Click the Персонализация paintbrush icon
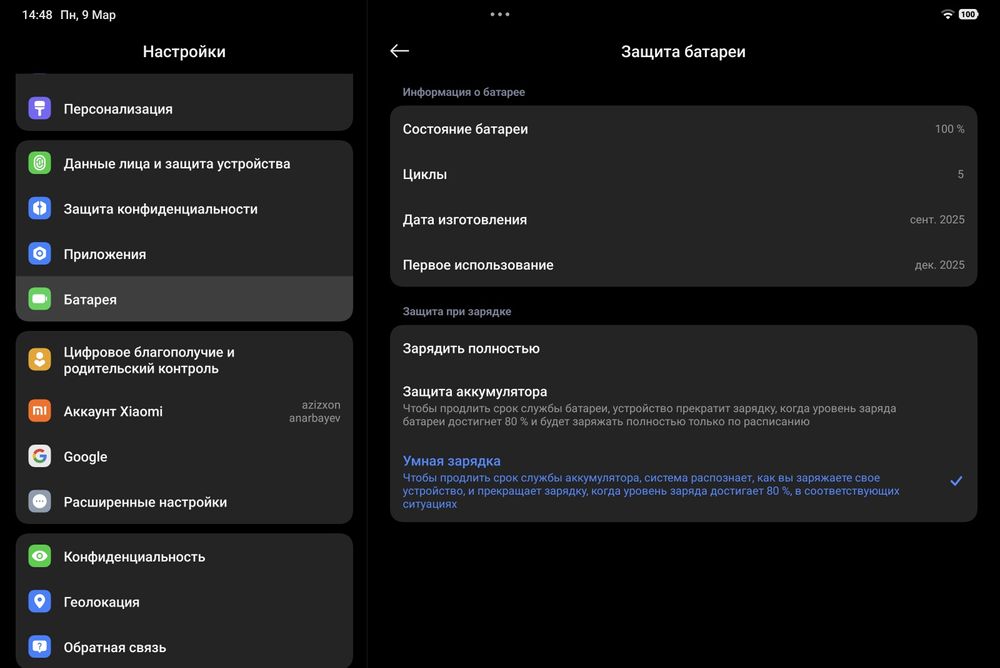 [x=40, y=108]
